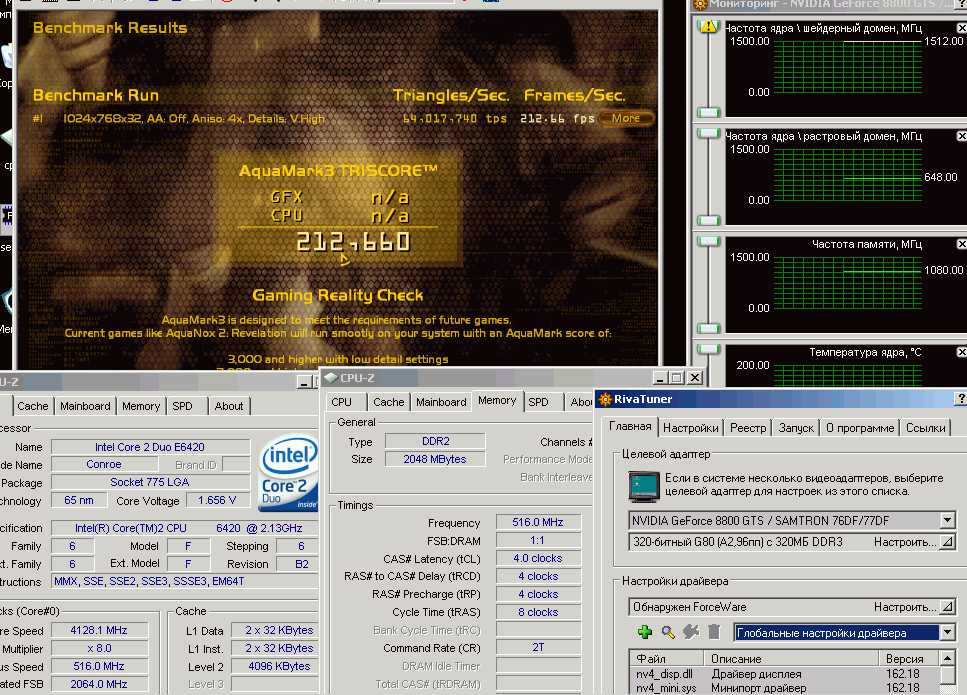Click the monitoring window title bar icon
The width and height of the screenshot is (967, 695).
(700, 5)
